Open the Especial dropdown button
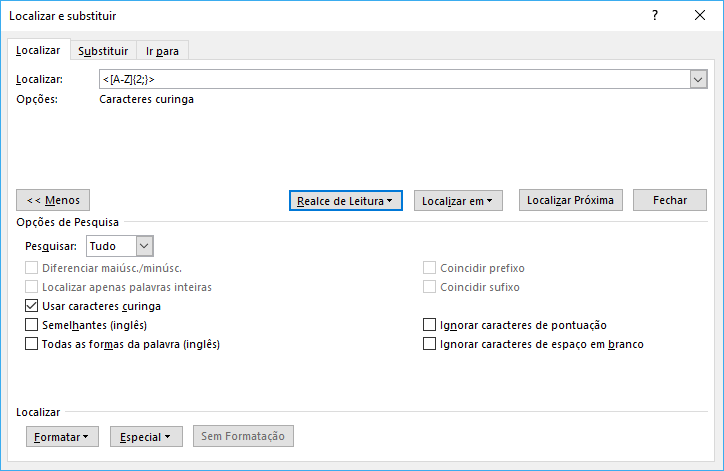Image resolution: width=724 pixels, height=471 pixels. [146, 436]
